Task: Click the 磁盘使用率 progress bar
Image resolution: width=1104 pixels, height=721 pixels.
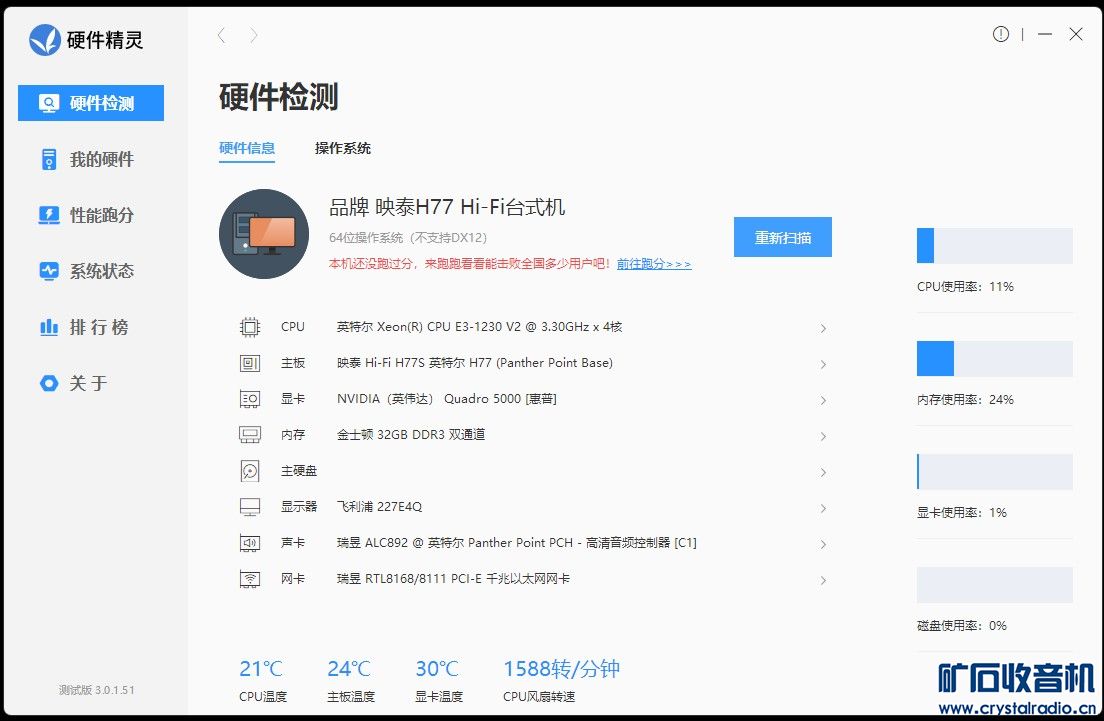Action: (994, 584)
